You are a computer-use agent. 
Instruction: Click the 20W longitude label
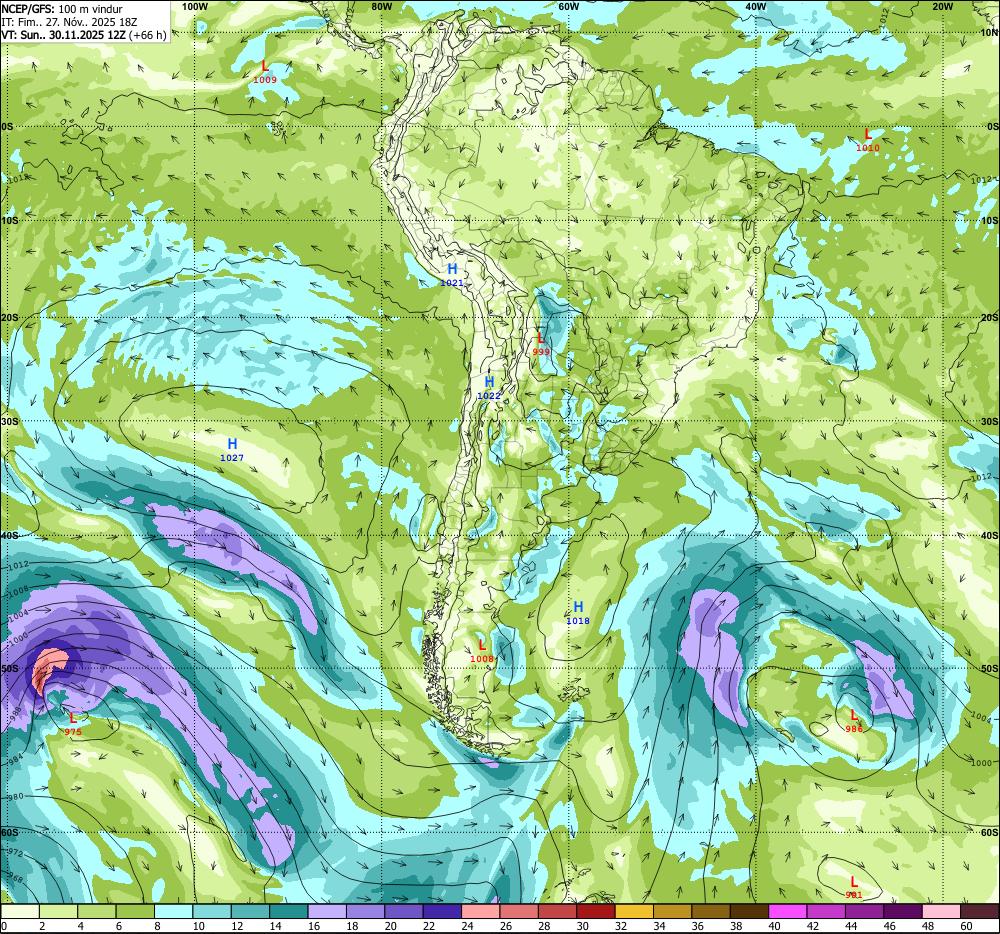coord(942,6)
